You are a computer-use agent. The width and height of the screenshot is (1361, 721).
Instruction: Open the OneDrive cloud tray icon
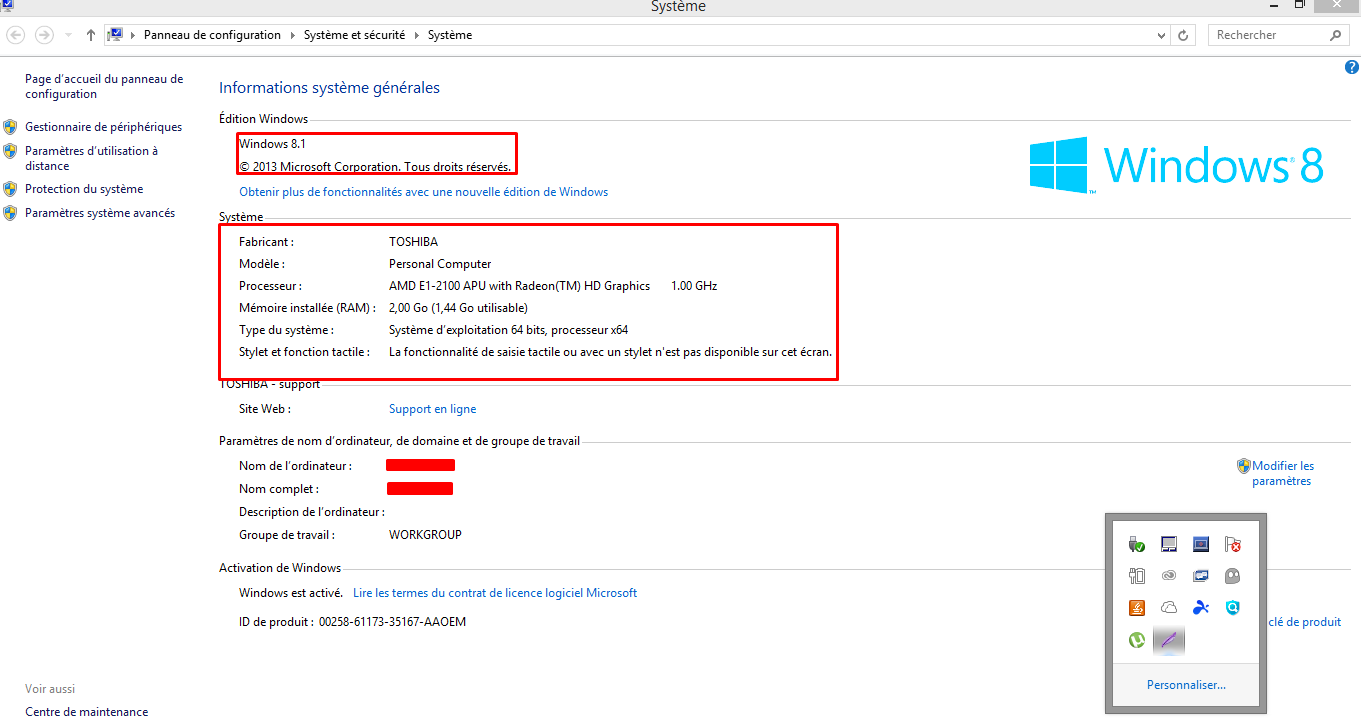click(x=1168, y=608)
